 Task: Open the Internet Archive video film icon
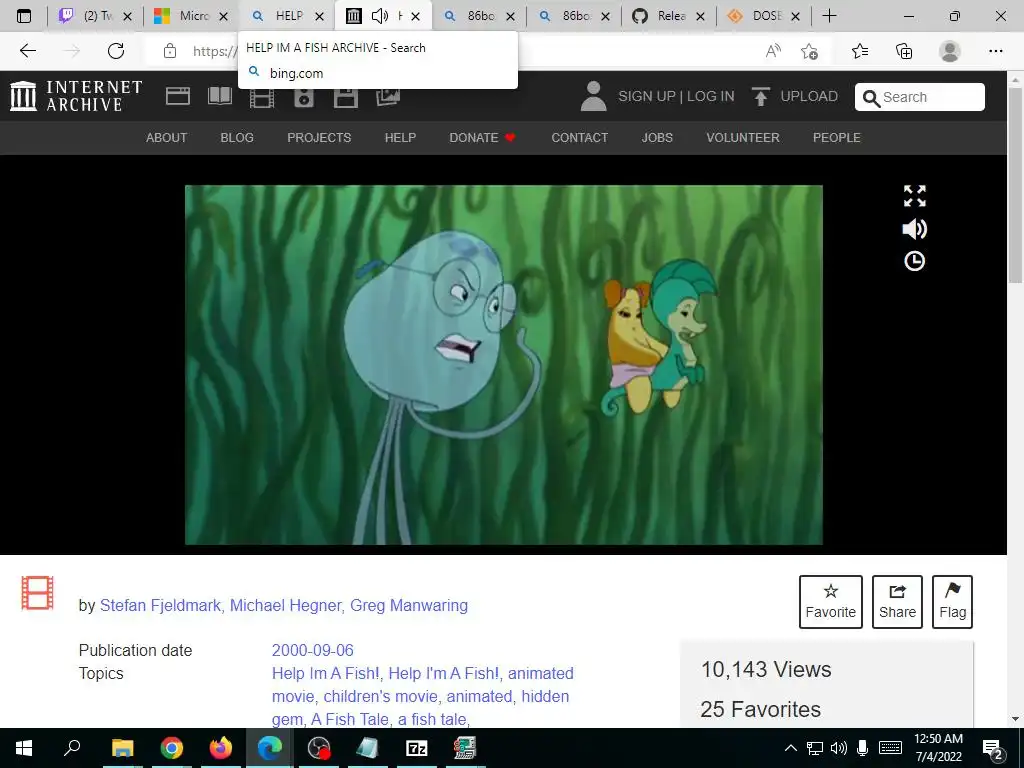click(x=262, y=98)
